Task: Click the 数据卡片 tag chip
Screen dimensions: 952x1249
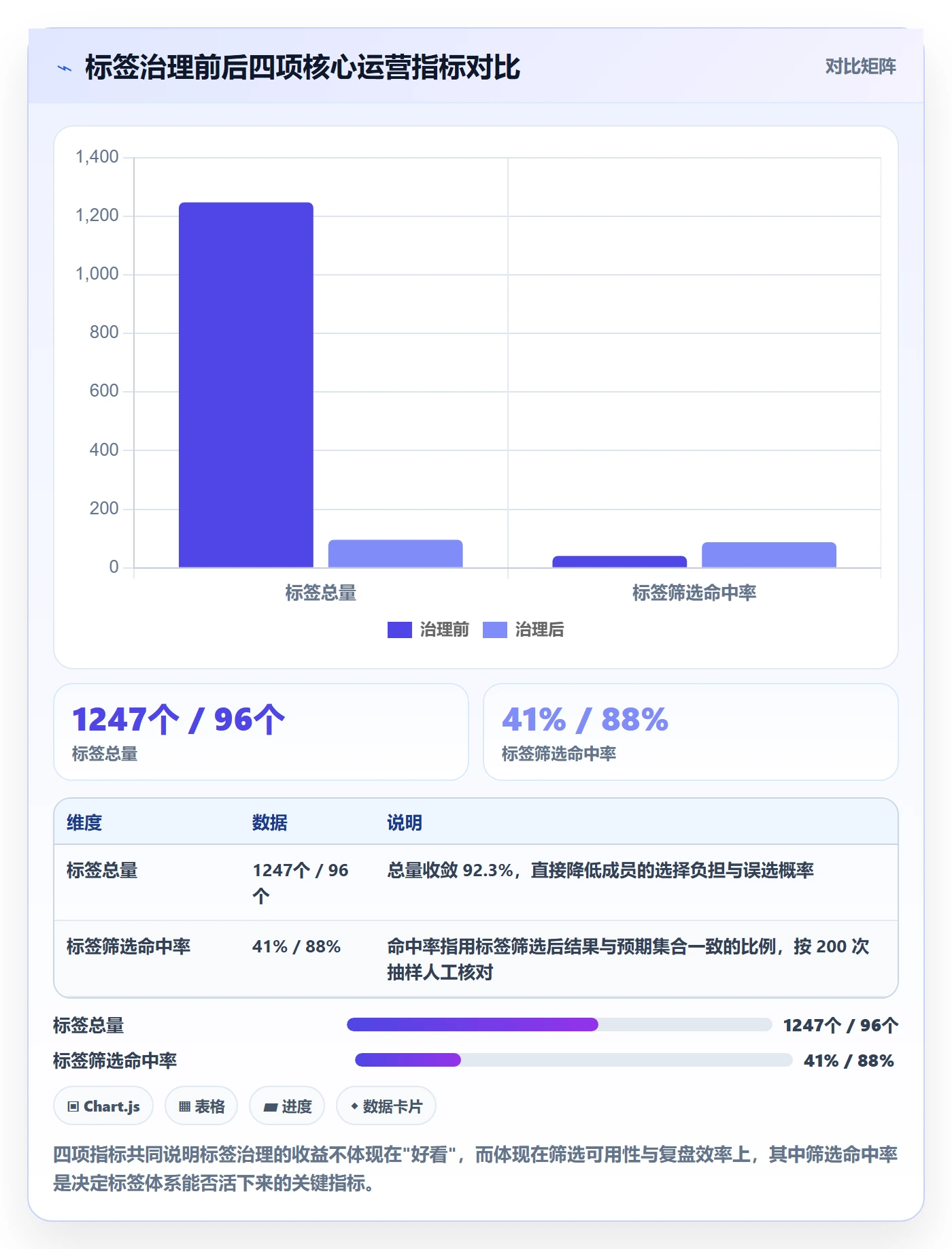Action: (x=386, y=1106)
